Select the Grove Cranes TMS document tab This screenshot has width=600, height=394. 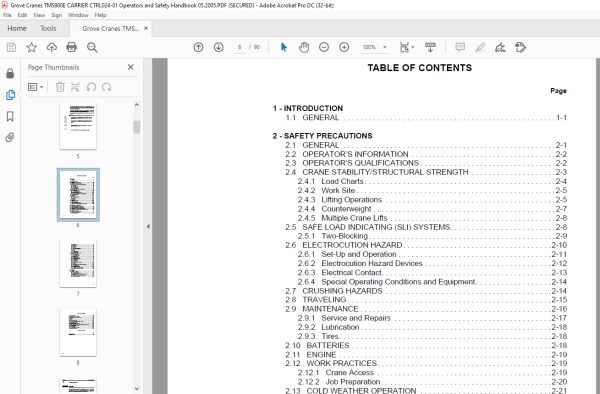click(x=111, y=28)
